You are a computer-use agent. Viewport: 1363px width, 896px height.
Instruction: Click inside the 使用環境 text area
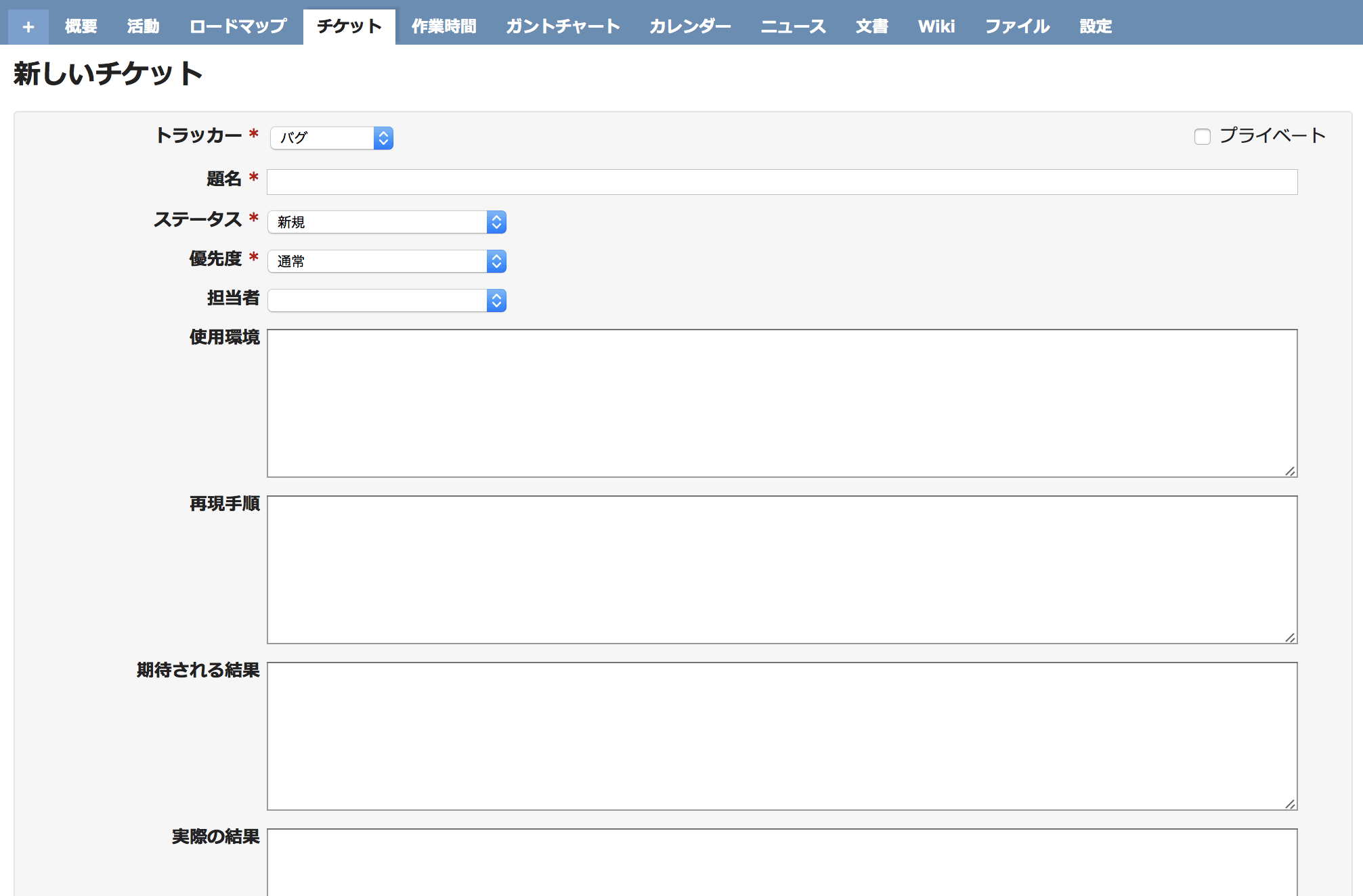click(782, 403)
